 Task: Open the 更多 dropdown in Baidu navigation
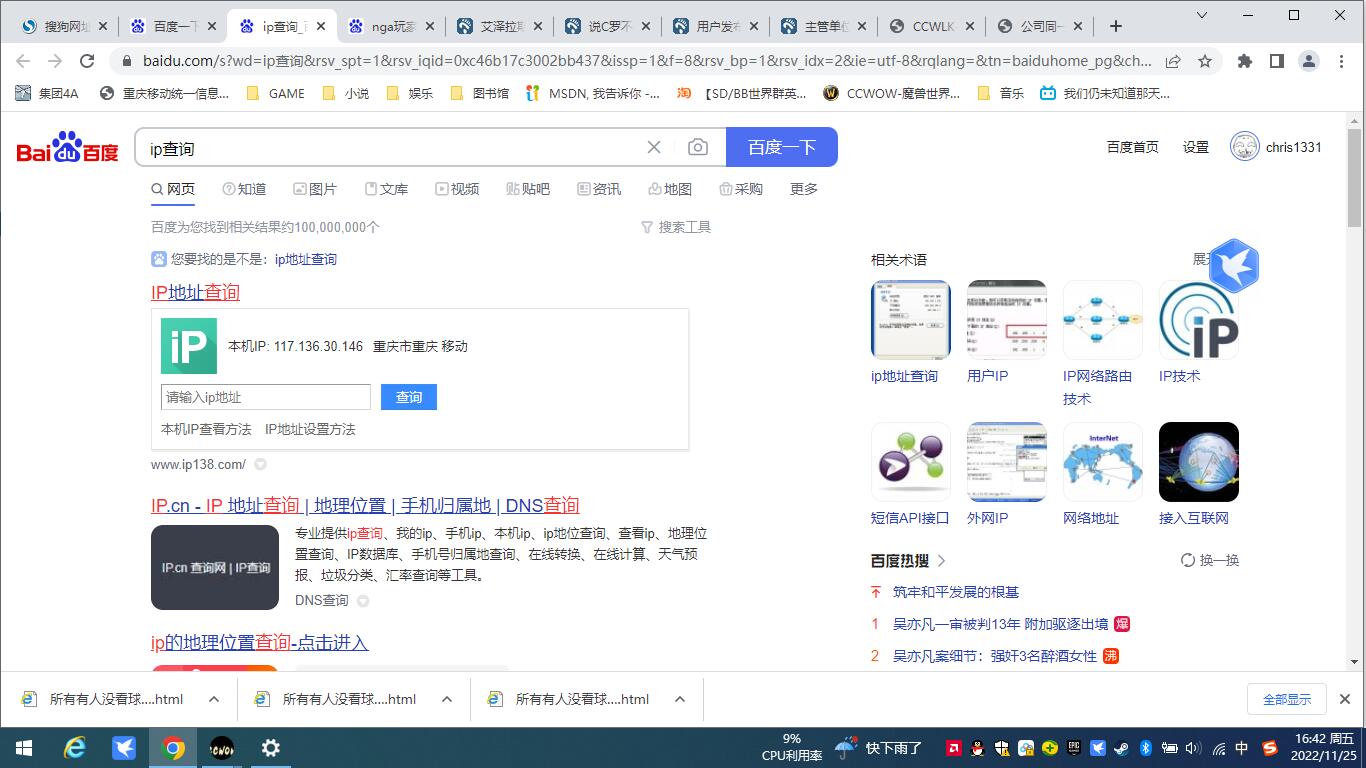803,189
